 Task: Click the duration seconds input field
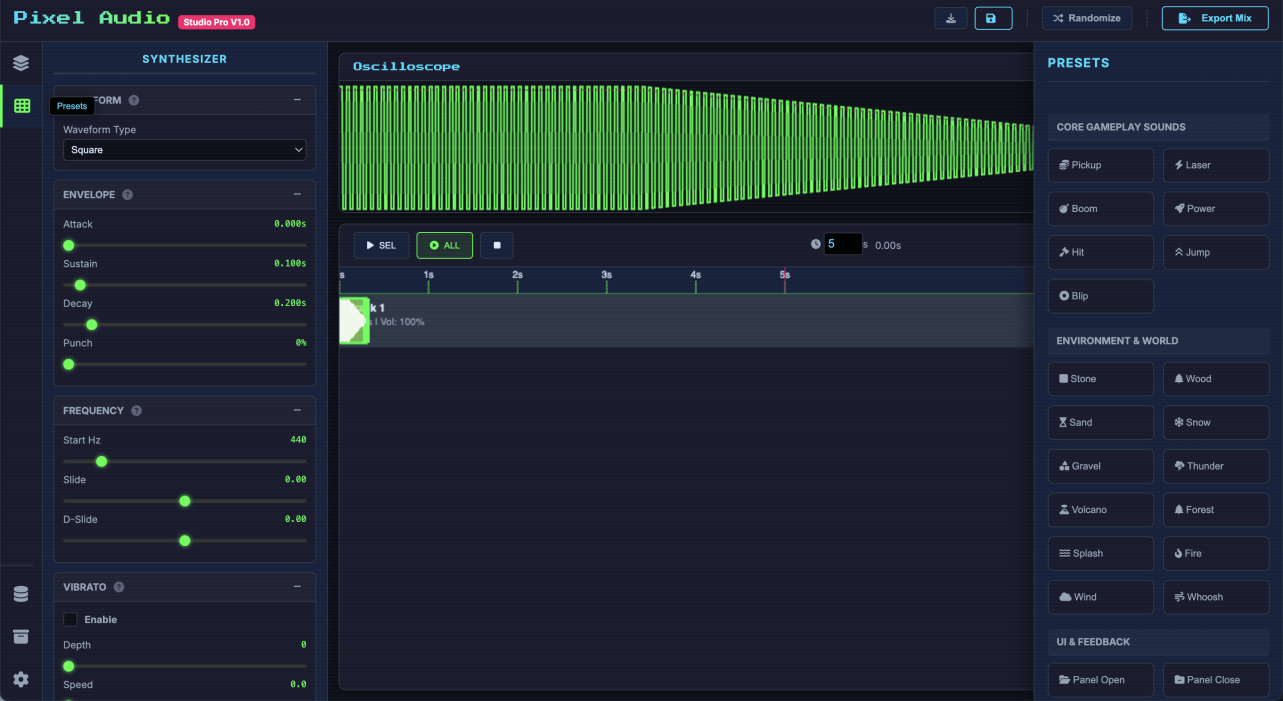pos(843,244)
